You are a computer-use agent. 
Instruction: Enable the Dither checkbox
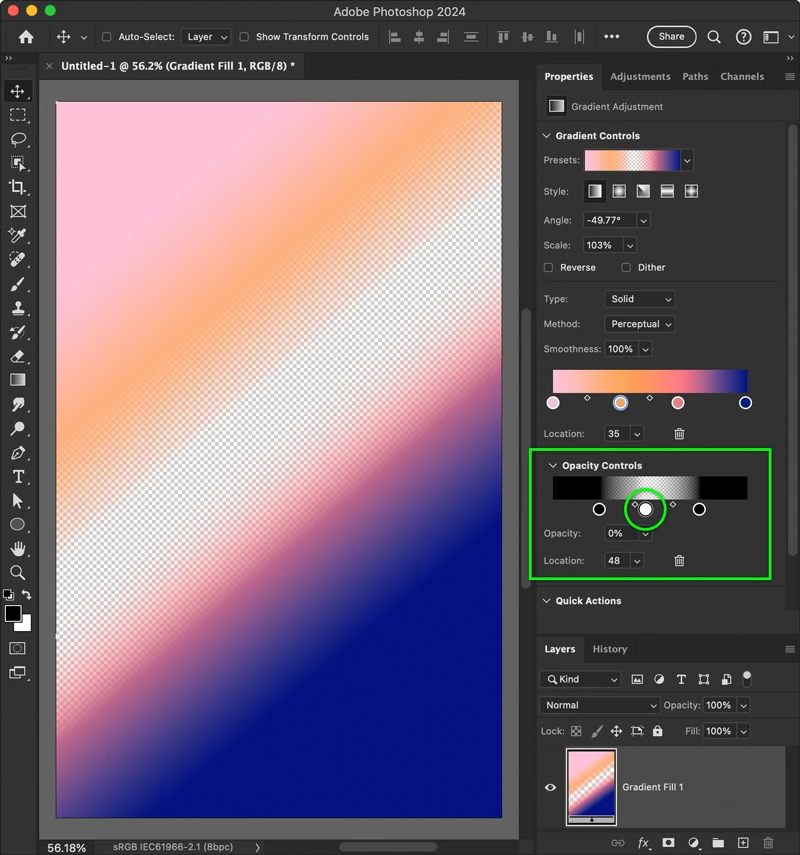coord(626,267)
